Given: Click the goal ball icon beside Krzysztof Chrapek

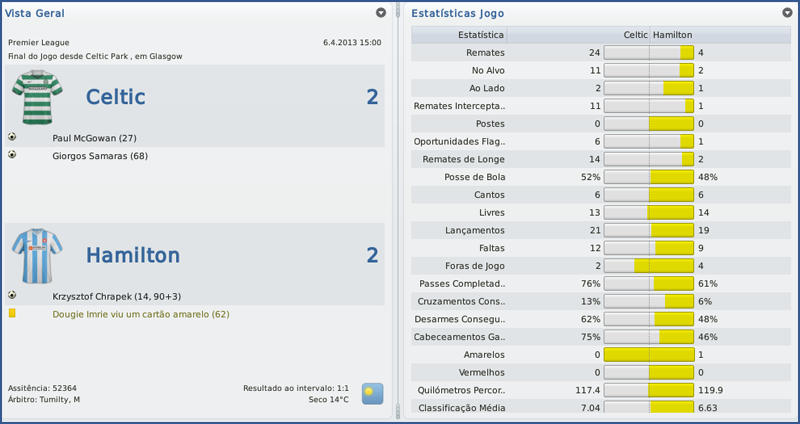Looking at the screenshot, I should click(x=12, y=295).
